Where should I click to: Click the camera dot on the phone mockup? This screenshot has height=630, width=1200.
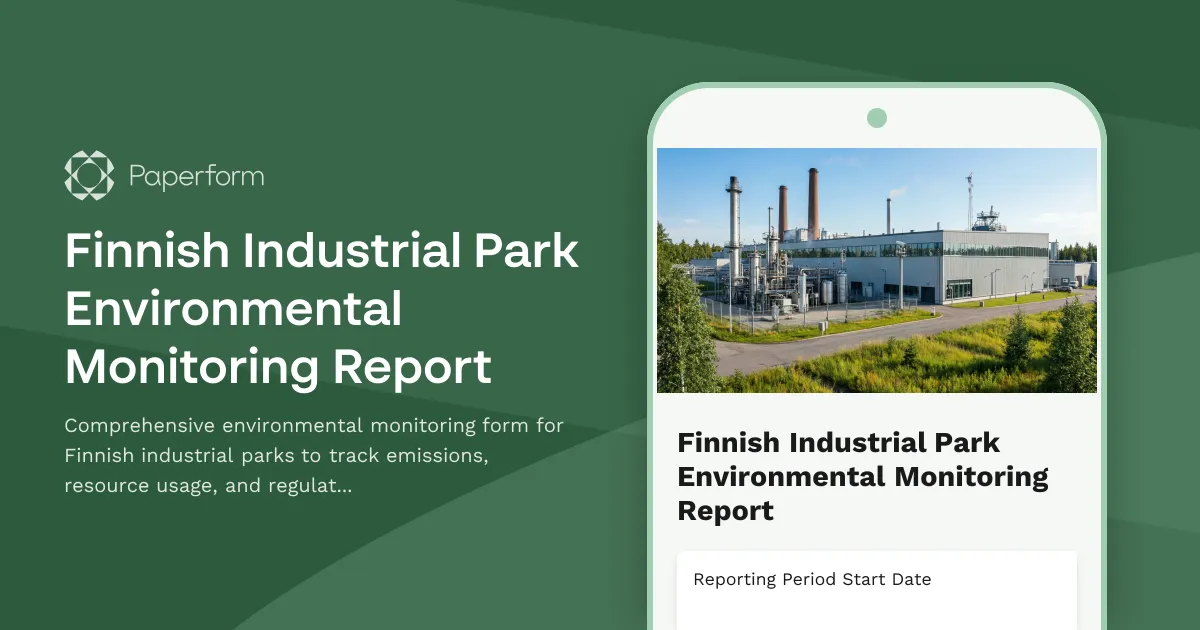point(876,117)
